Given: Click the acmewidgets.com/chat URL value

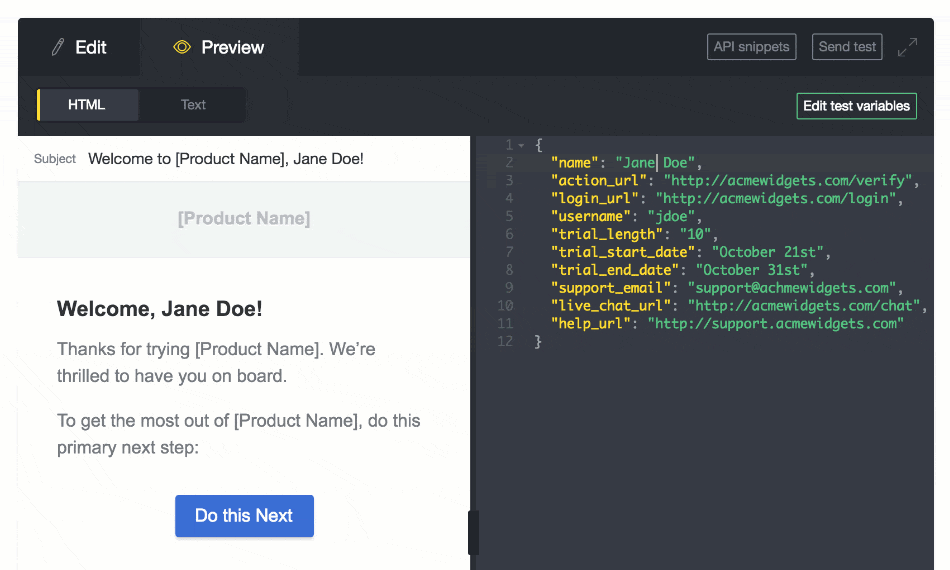Looking at the screenshot, I should [804, 306].
